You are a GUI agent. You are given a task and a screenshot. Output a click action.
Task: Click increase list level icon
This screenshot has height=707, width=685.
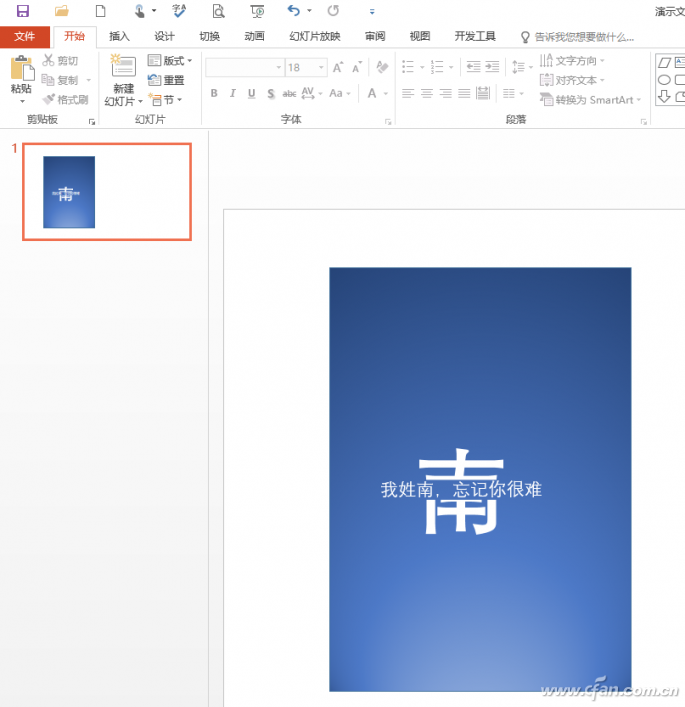(x=492, y=67)
